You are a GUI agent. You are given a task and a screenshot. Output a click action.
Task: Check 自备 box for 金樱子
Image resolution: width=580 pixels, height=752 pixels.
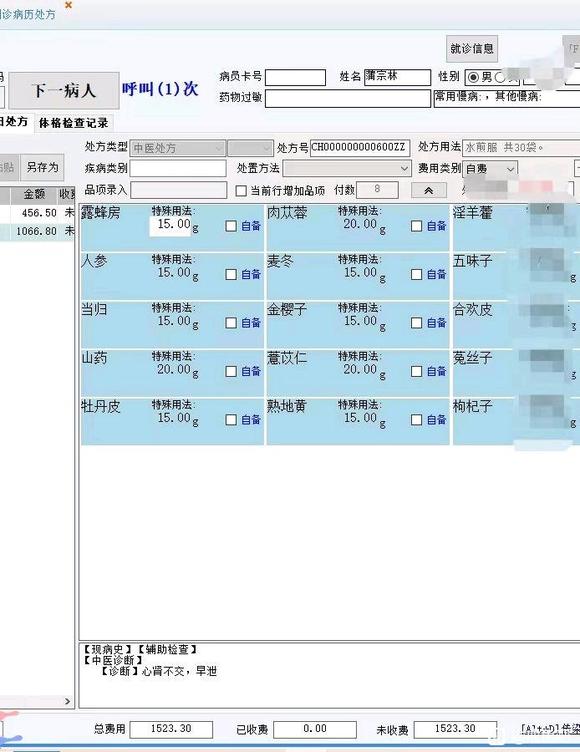pyautogui.click(x=416, y=323)
